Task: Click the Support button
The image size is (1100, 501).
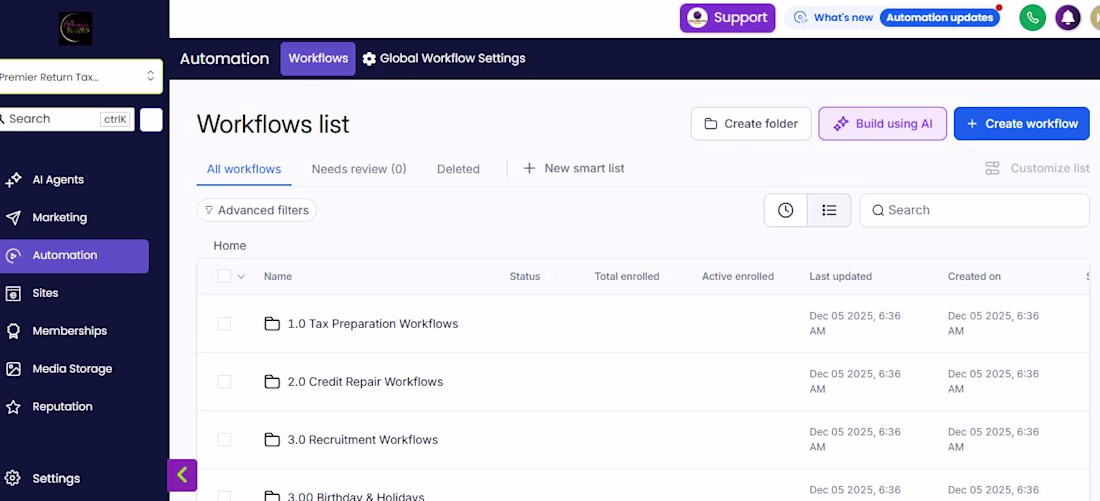Action: [x=727, y=18]
